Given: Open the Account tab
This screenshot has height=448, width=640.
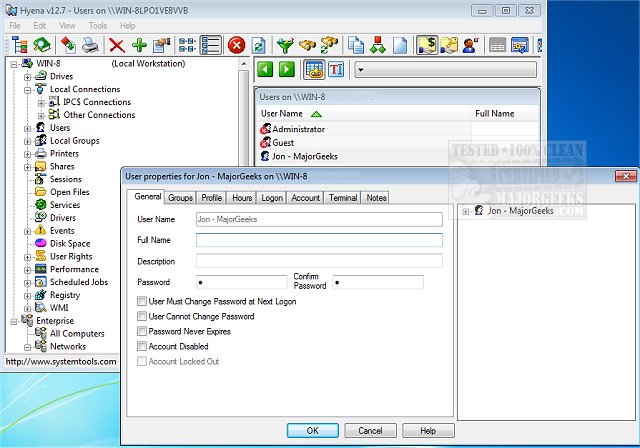Looking at the screenshot, I should pos(305,198).
